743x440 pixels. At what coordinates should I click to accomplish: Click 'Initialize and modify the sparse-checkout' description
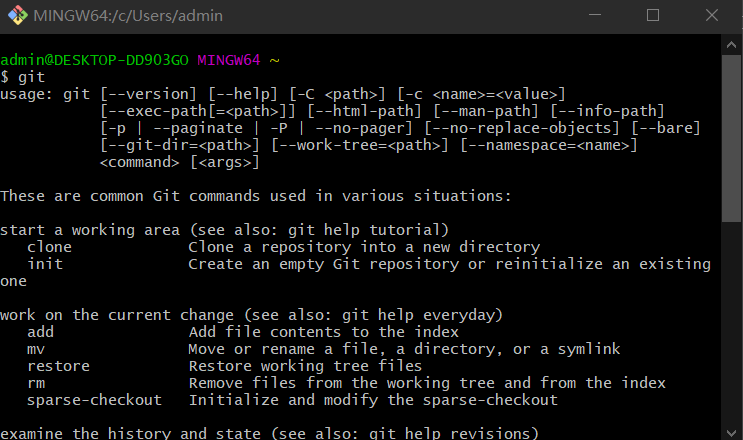(373, 400)
